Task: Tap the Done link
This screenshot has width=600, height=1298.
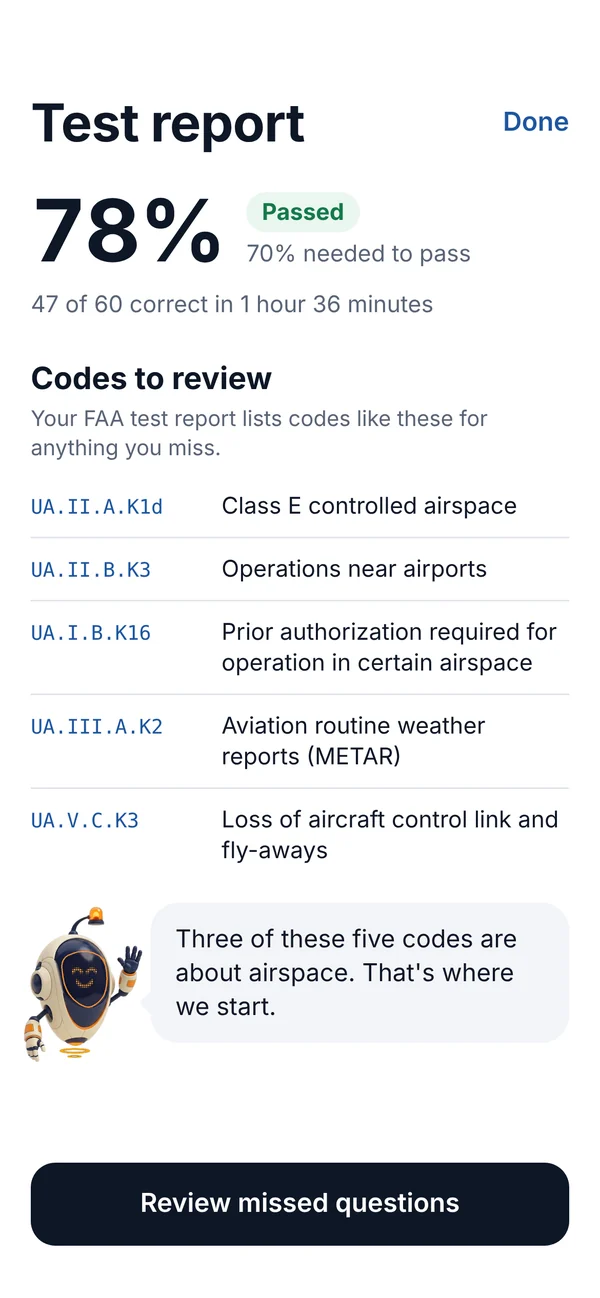Action: pyautogui.click(x=535, y=122)
